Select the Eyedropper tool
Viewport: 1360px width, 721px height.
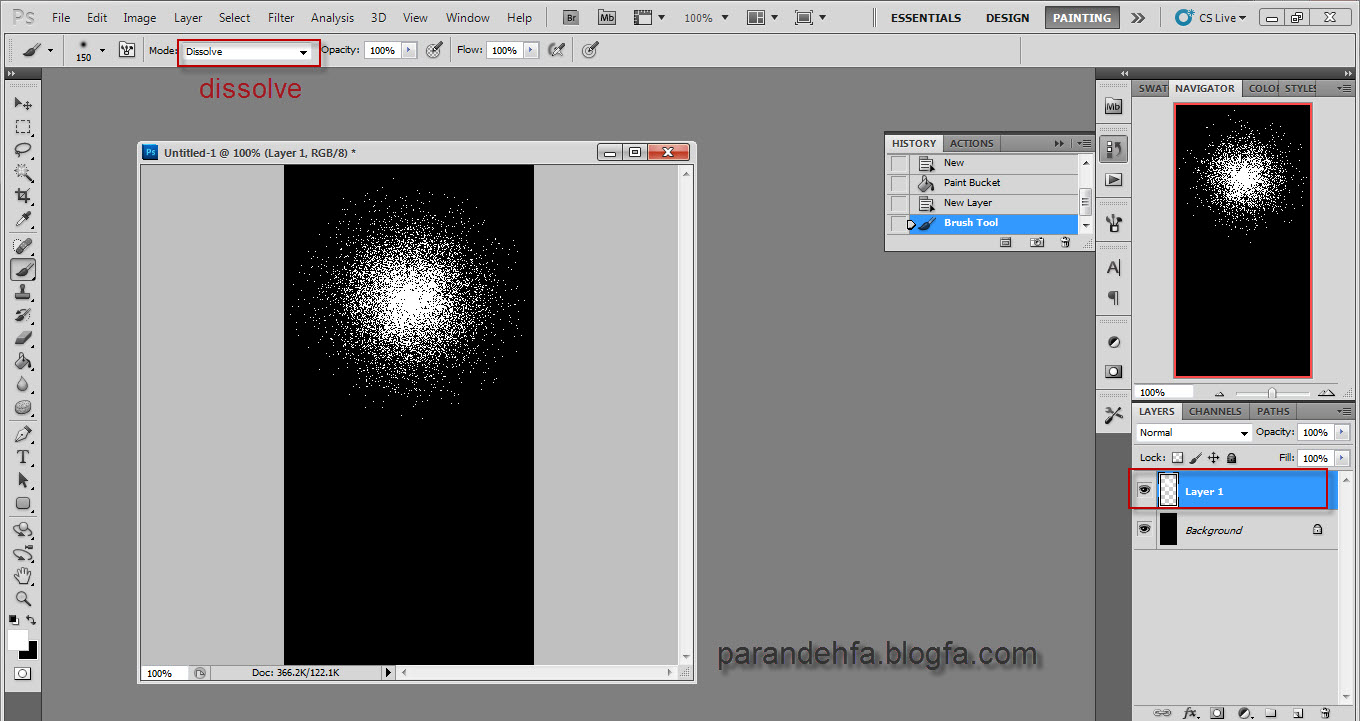pos(23,220)
